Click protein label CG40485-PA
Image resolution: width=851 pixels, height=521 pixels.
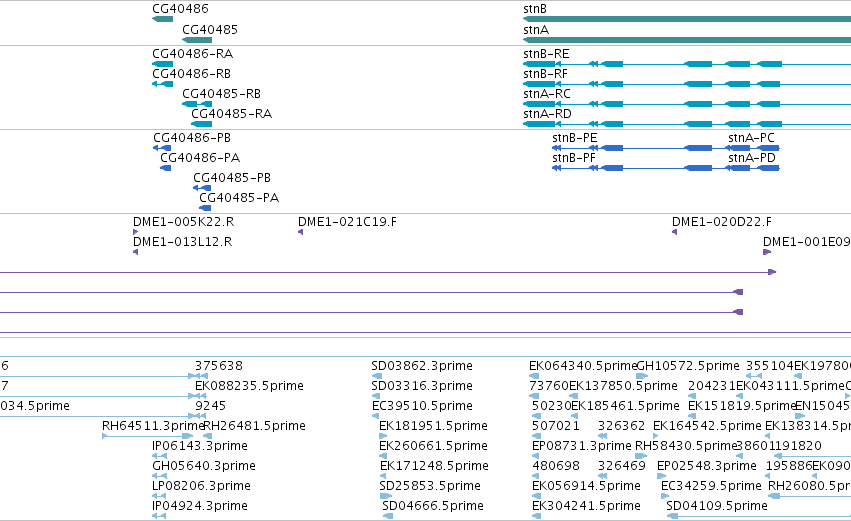click(239, 198)
